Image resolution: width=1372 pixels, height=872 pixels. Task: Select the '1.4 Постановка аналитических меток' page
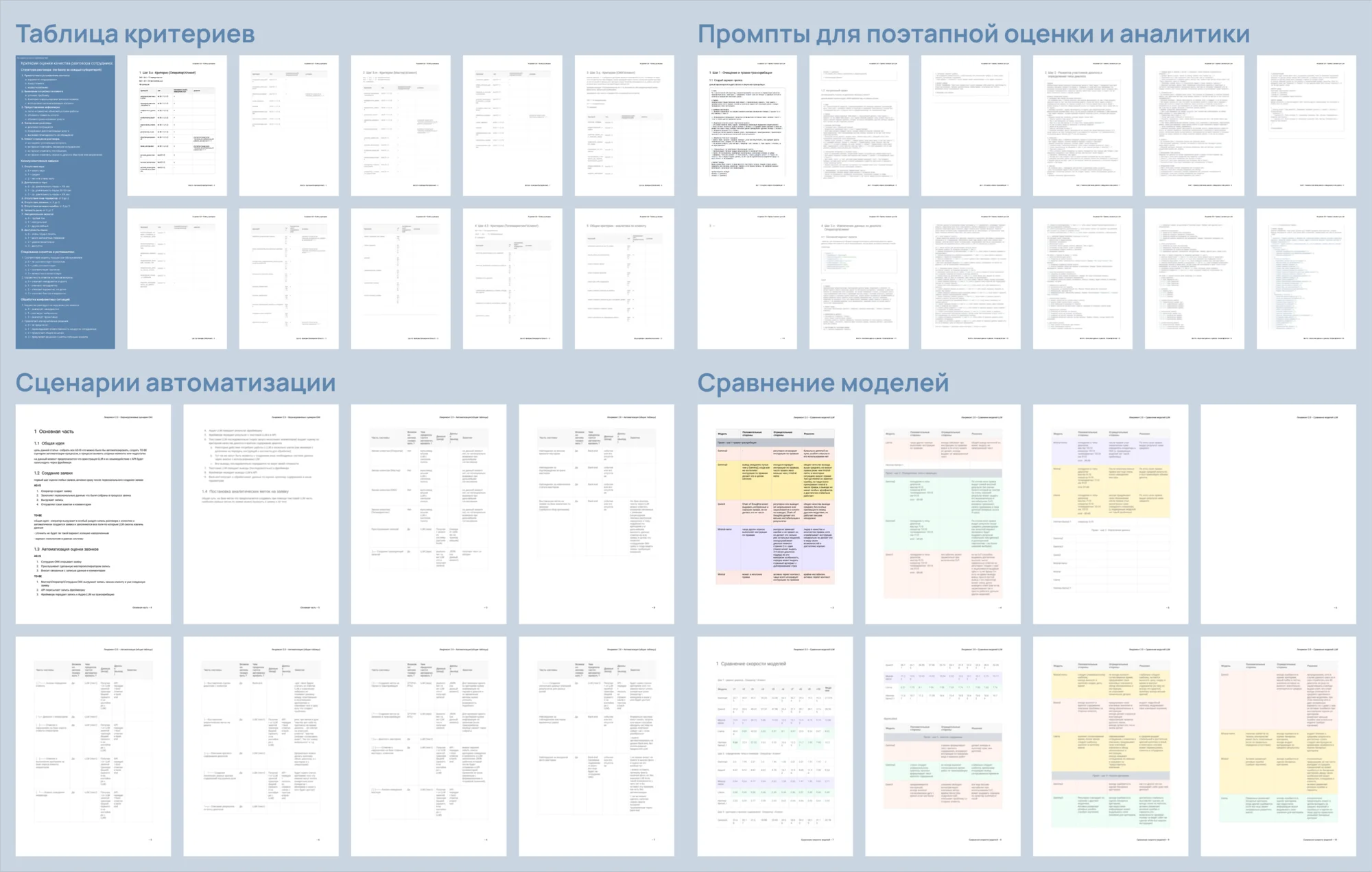261,514
